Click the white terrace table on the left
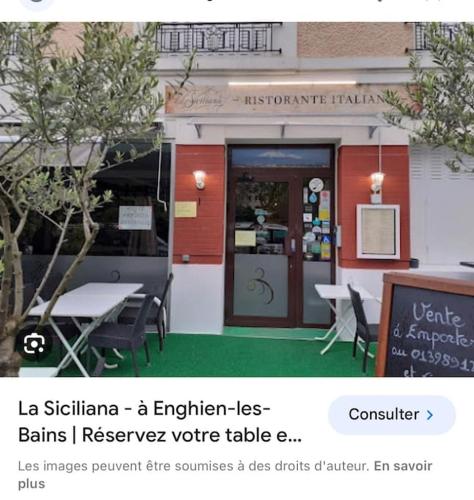Screen dimensions: 474x500 (87, 298)
